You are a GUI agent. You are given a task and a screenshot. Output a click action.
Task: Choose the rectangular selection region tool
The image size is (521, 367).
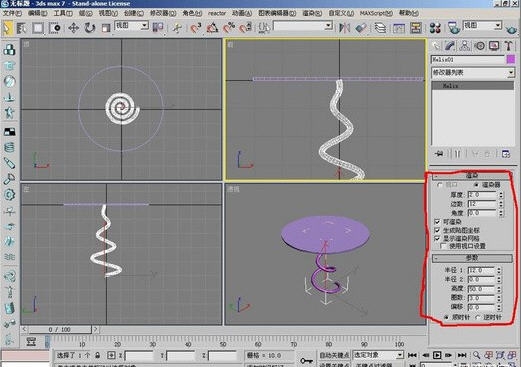[38, 28]
